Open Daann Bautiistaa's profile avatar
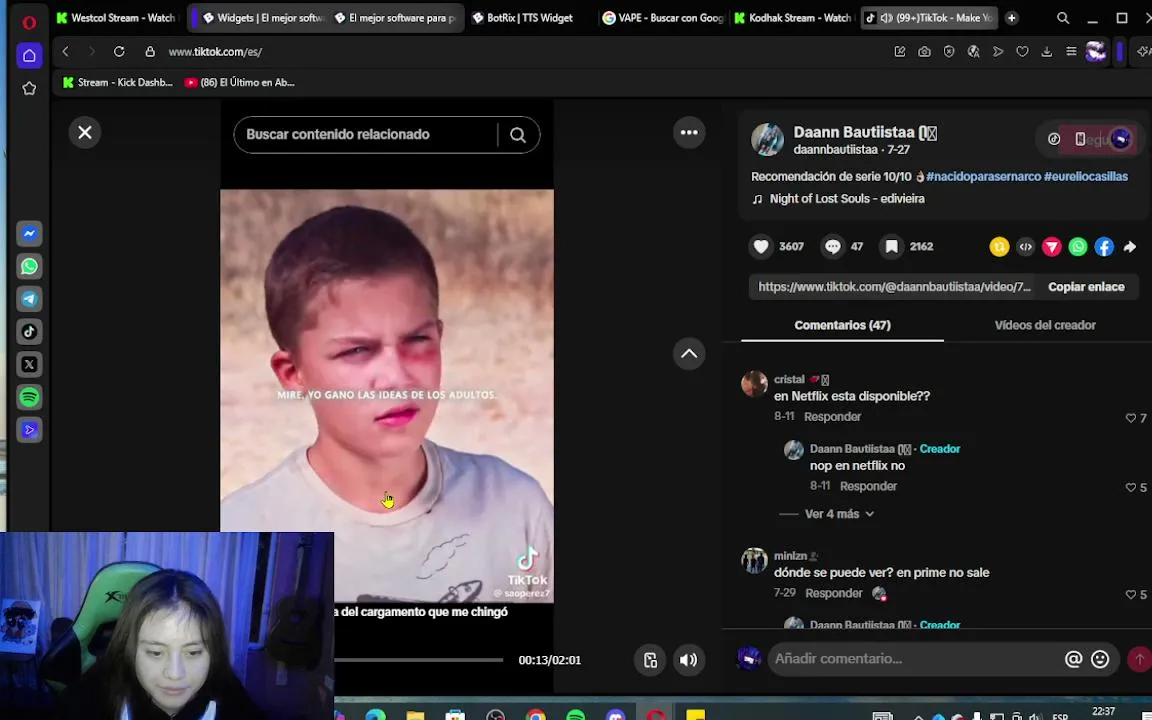Viewport: 1152px width, 720px height. click(767, 139)
